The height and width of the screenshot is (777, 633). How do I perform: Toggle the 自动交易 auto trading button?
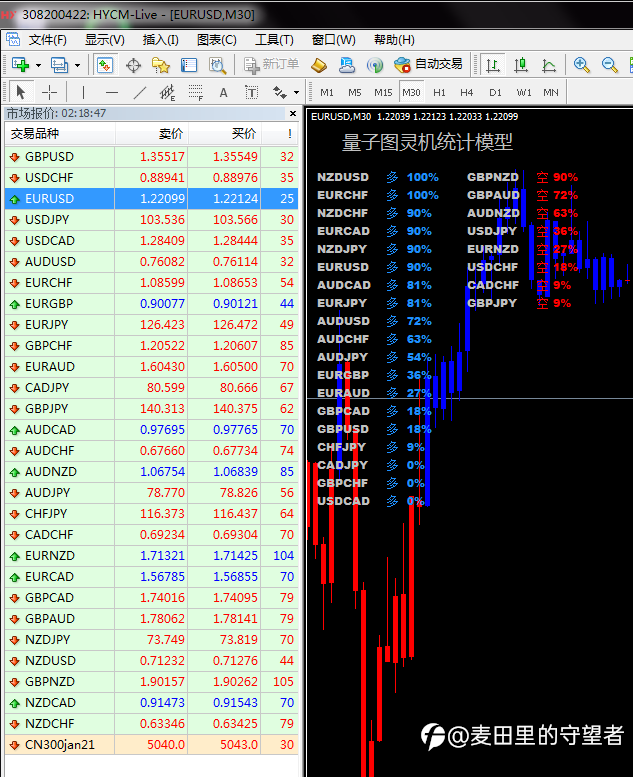coord(428,65)
